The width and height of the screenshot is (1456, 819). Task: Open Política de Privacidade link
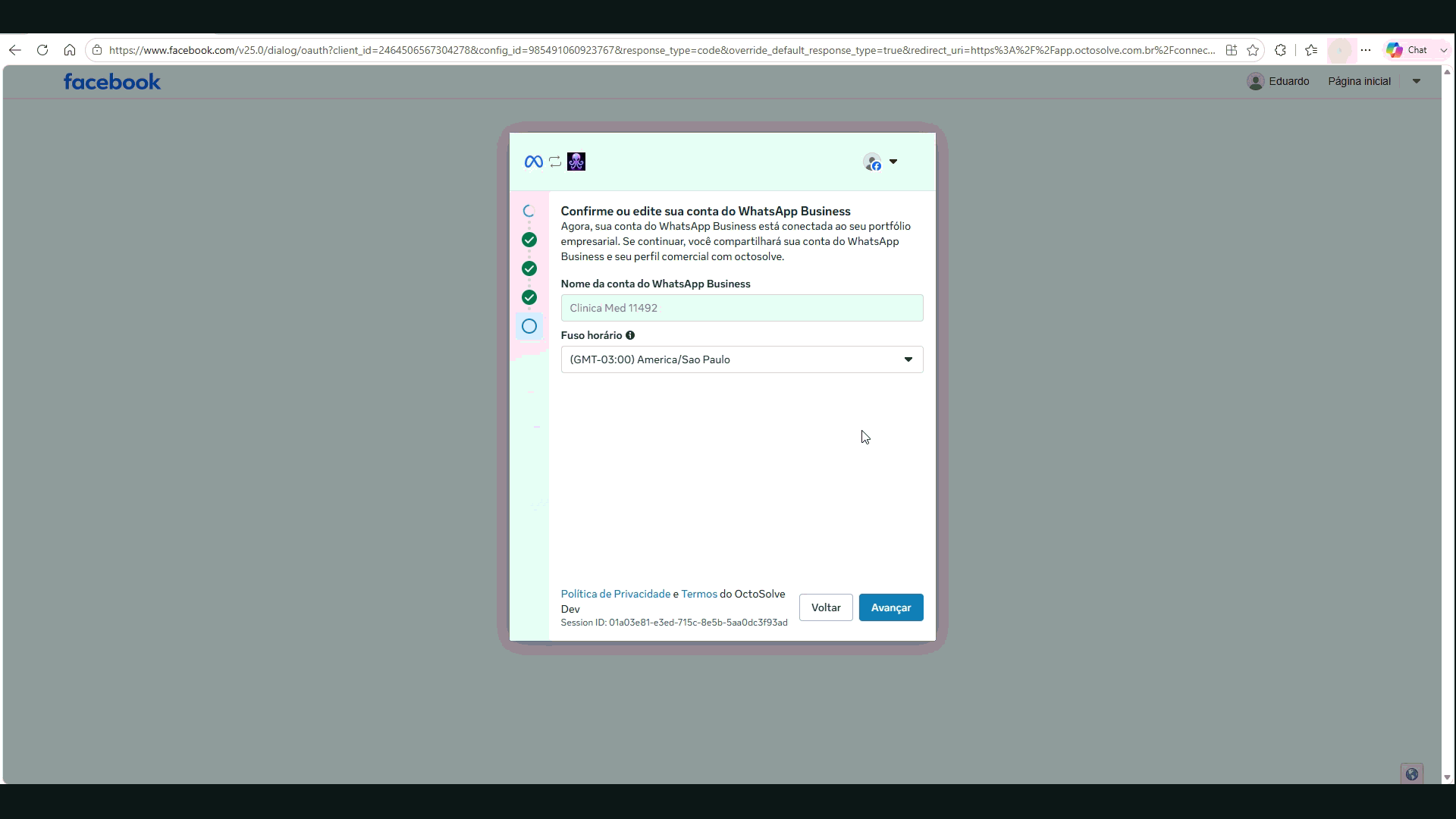tap(616, 594)
